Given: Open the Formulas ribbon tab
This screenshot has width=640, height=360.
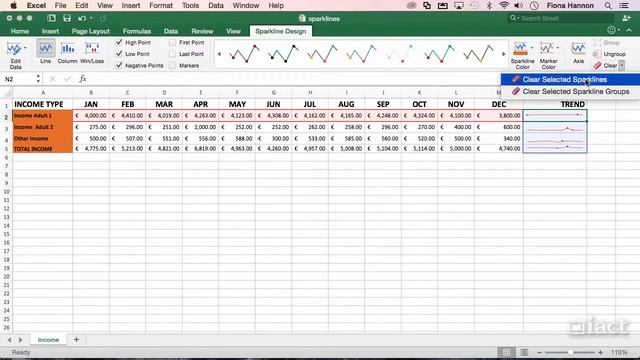Looking at the screenshot, I should pyautogui.click(x=137, y=31).
